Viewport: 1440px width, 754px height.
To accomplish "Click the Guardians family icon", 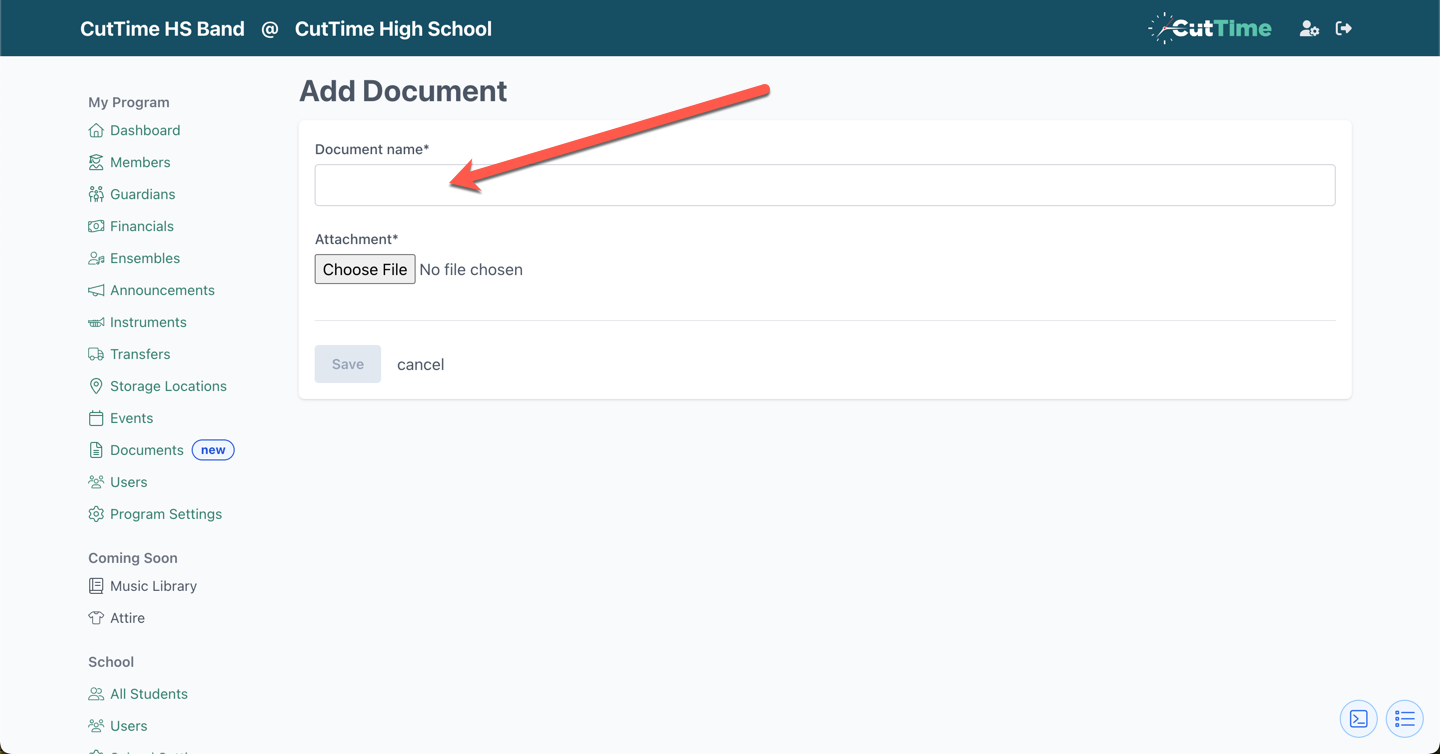I will point(95,194).
